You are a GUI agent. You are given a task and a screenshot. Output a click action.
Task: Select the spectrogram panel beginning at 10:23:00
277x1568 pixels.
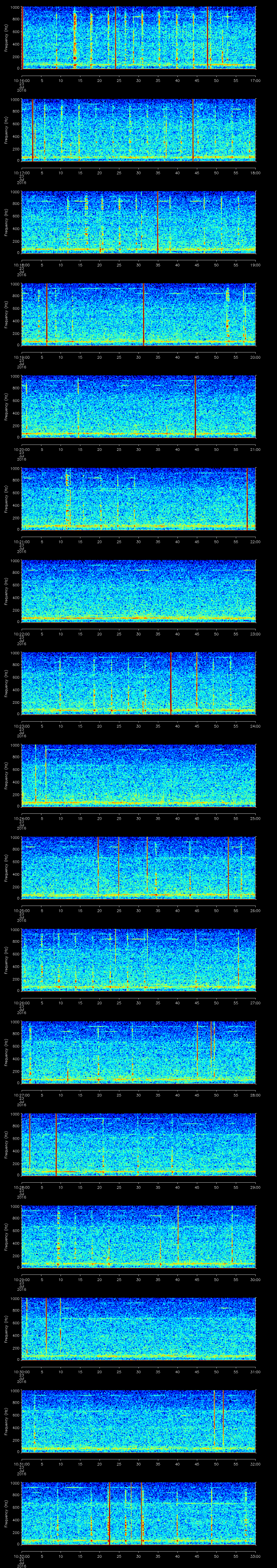tap(138, 683)
